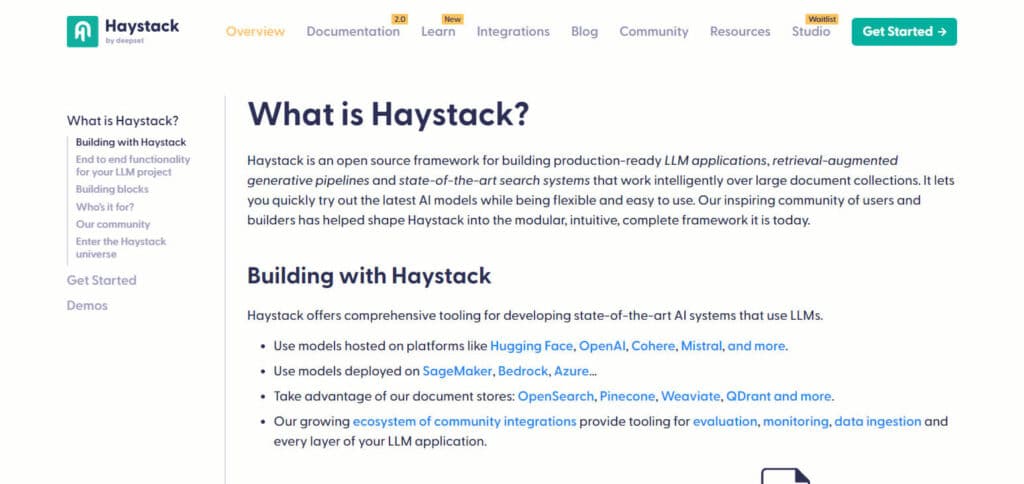Follow the data ingestion link
1024x484 pixels.
[x=878, y=421]
